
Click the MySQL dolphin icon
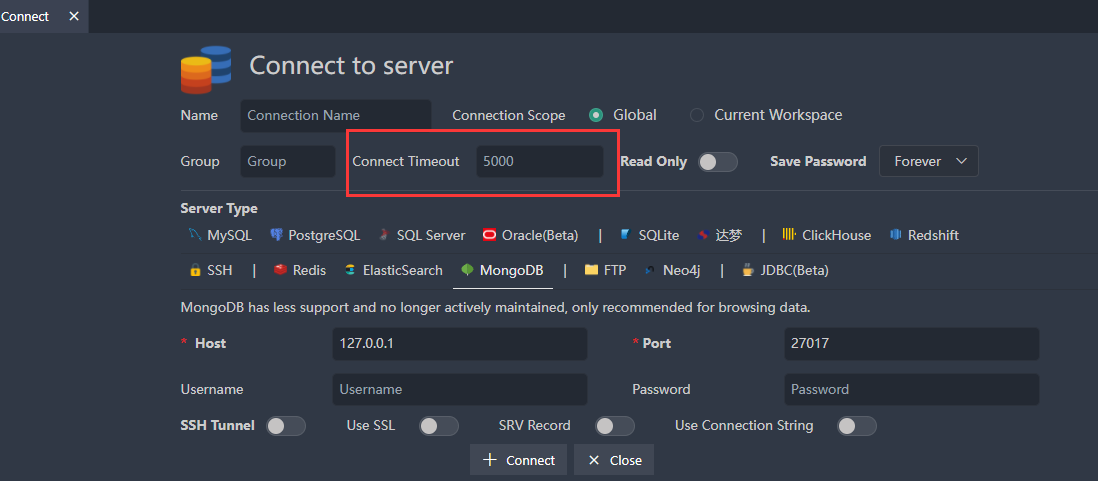point(195,235)
